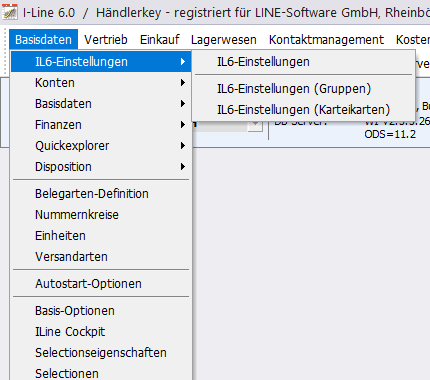Open the Einkauf menu
The image size is (430, 380).
pyautogui.click(x=160, y=40)
